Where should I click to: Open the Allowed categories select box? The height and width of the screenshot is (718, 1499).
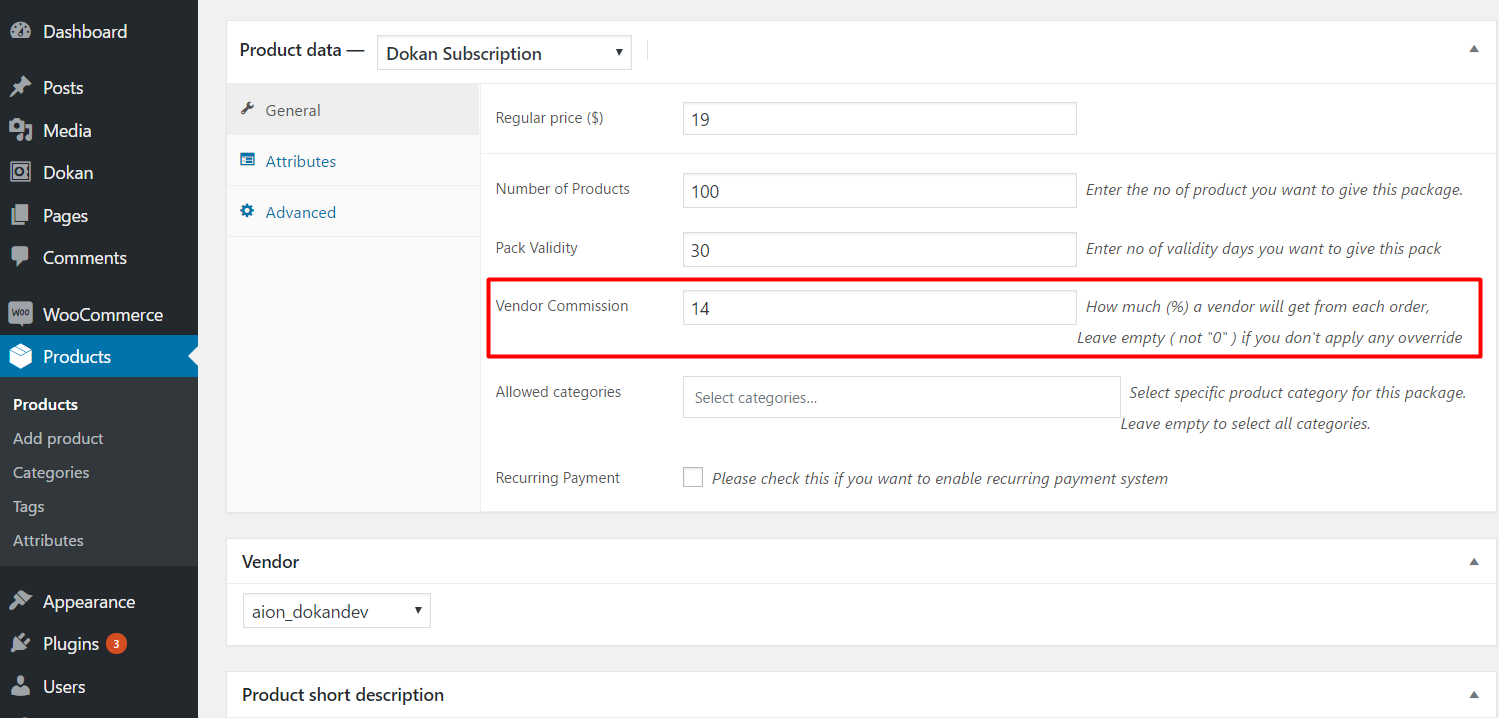[x=902, y=397]
